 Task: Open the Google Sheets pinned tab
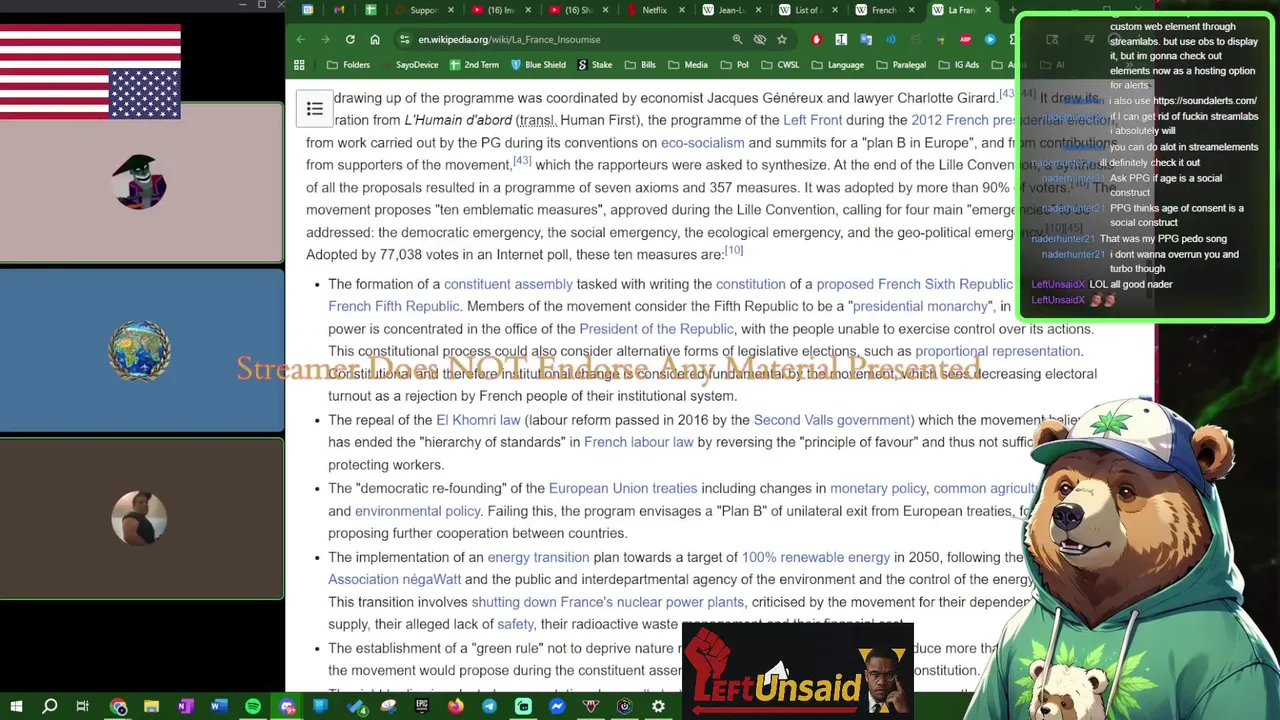click(371, 10)
